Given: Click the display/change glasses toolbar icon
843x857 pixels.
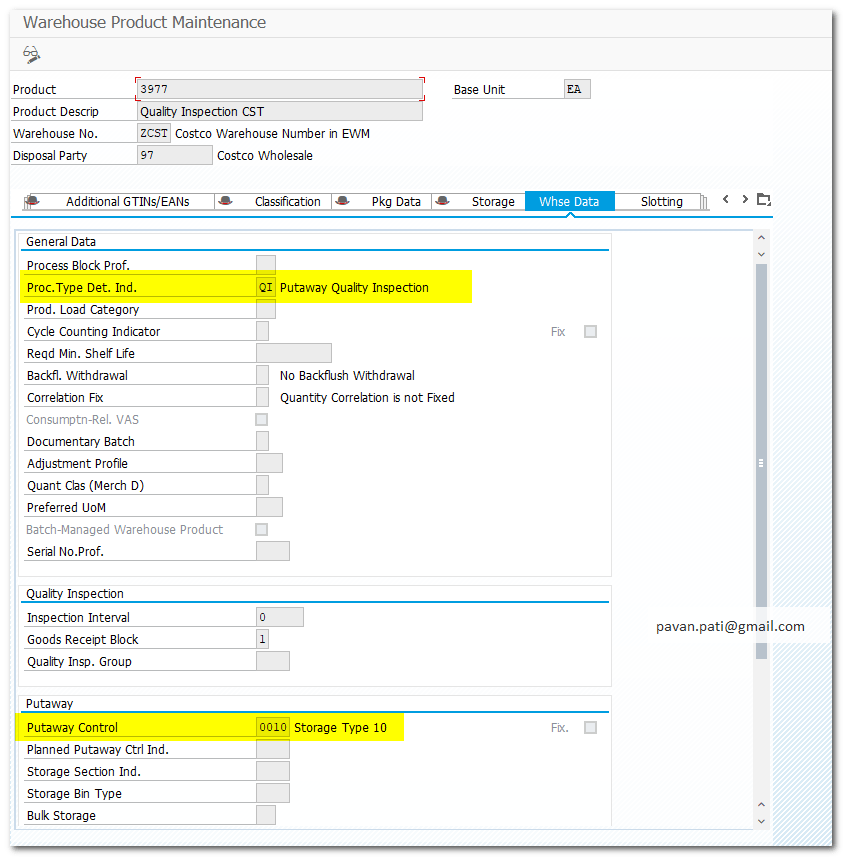Looking at the screenshot, I should click(31, 54).
